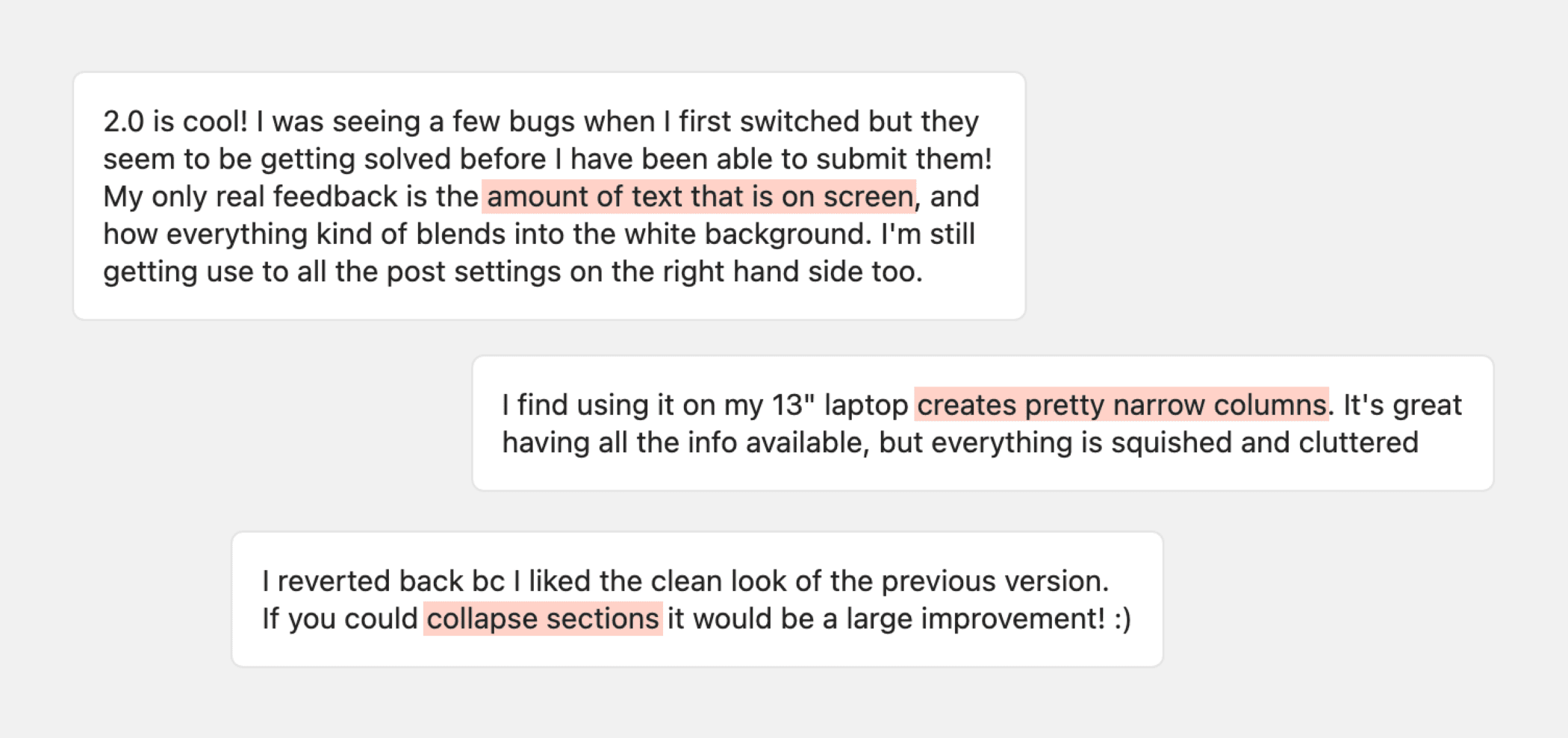
Task: Click the words 'clean look of the previous version'
Action: (x=880, y=581)
